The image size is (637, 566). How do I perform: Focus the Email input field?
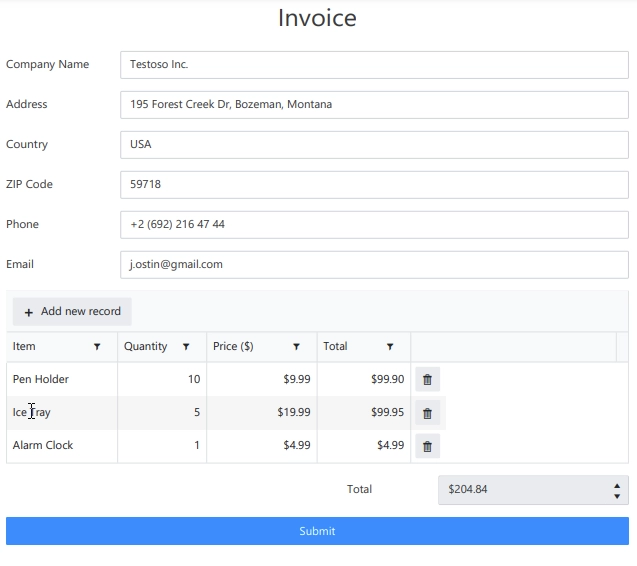[375, 265]
